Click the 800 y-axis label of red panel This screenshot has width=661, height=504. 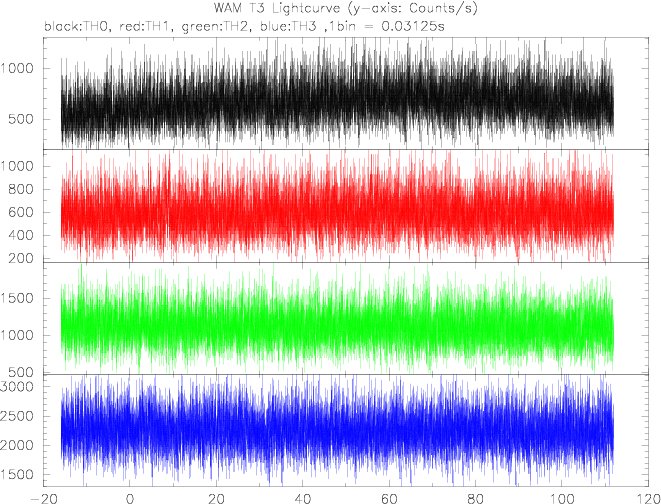point(20,189)
